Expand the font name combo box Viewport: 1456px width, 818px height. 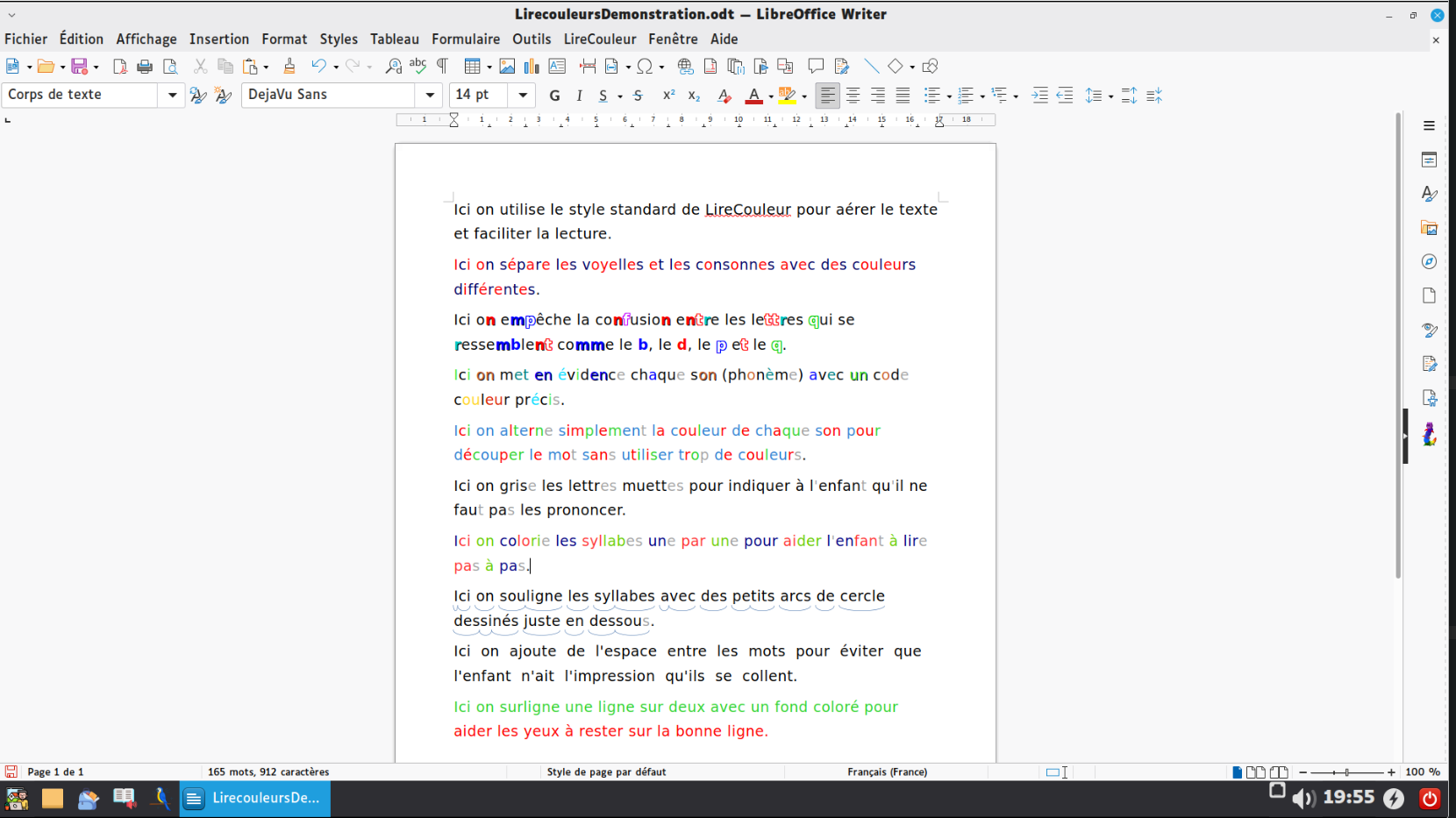point(430,95)
